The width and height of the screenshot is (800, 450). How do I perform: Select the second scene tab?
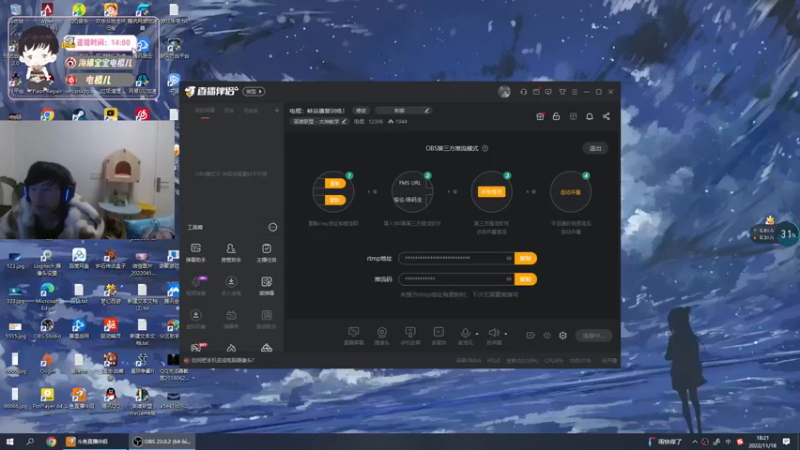(x=229, y=111)
